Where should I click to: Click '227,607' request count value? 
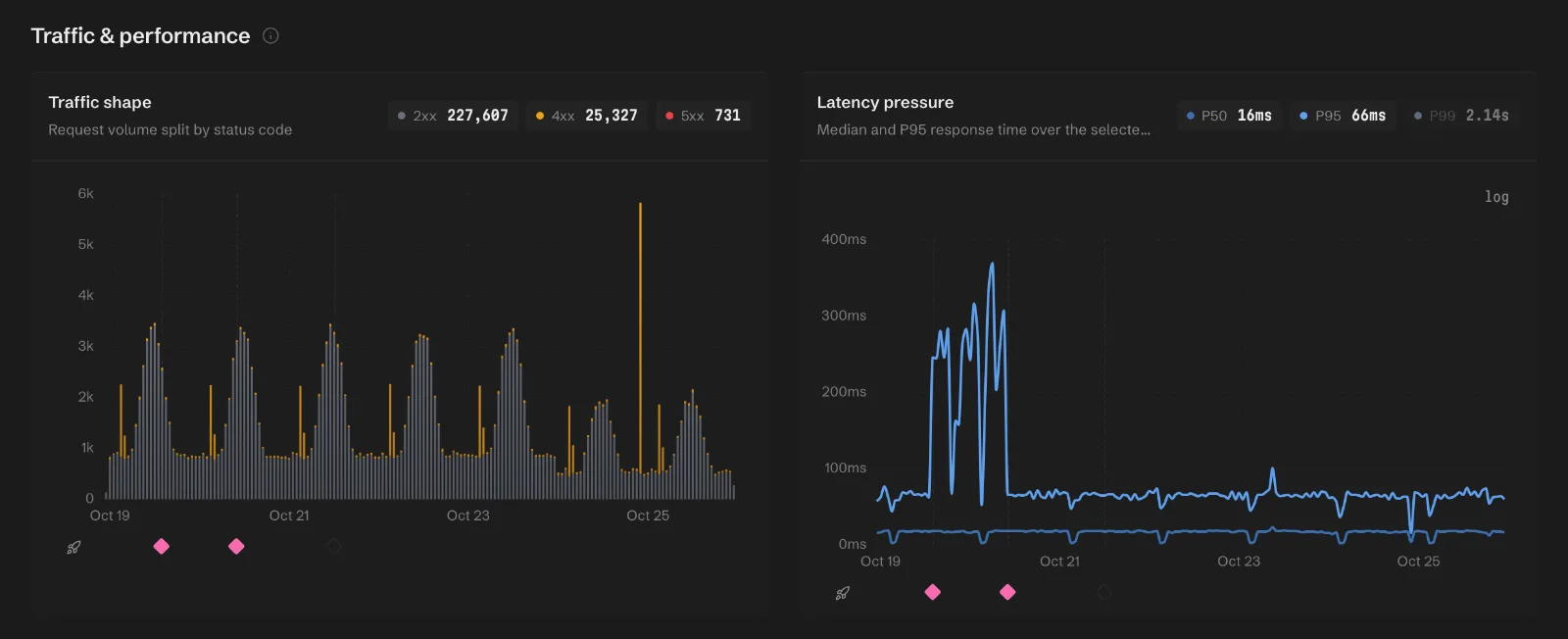click(478, 116)
